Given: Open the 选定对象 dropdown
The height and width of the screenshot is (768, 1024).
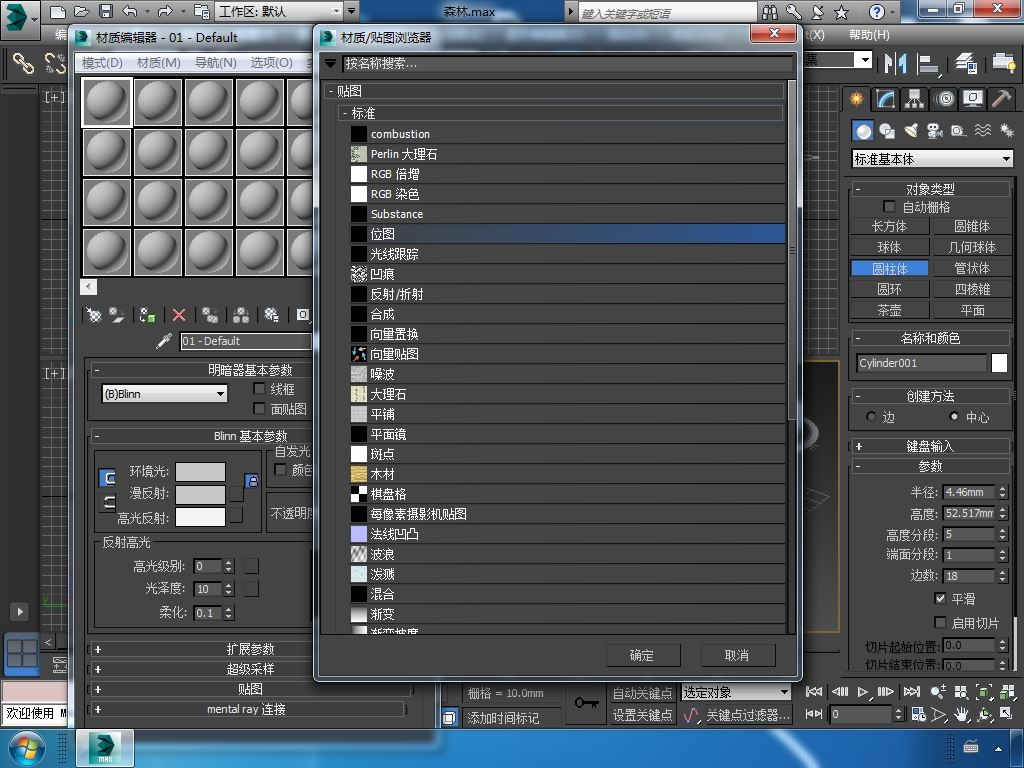Looking at the screenshot, I should tap(736, 692).
